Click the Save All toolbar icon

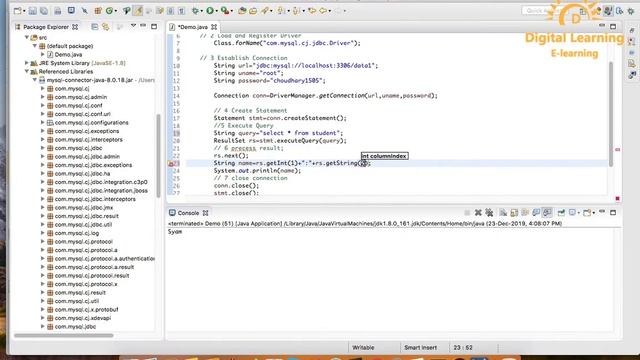(44, 11)
